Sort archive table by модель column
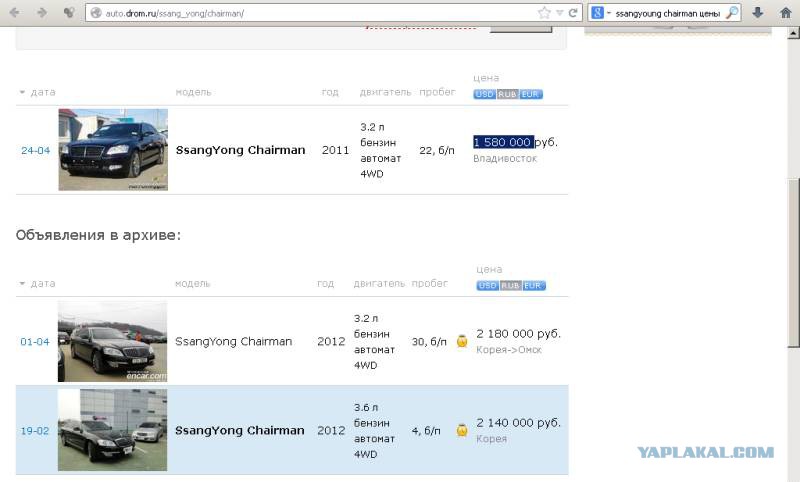The width and height of the screenshot is (800, 482). point(192,284)
